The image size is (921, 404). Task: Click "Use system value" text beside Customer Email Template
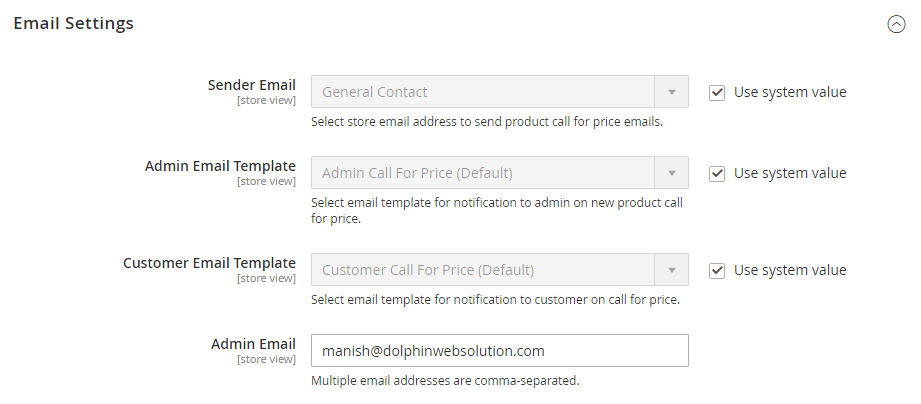click(x=790, y=270)
